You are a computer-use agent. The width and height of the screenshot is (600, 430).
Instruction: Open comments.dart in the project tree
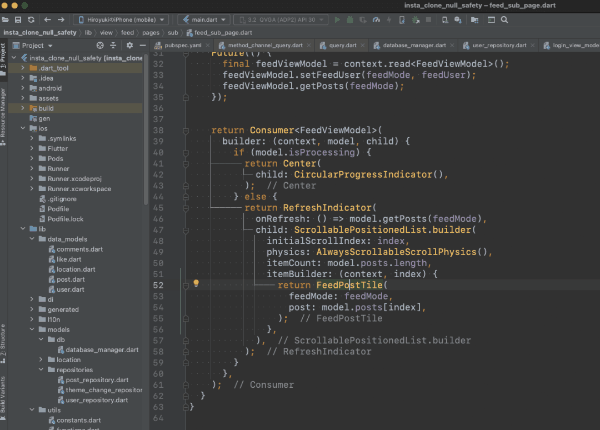(x=79, y=249)
